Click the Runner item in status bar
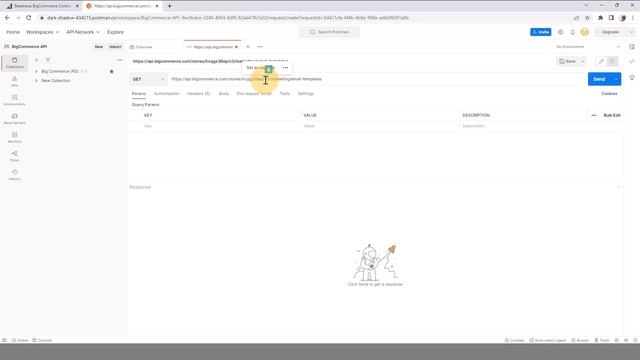 point(580,340)
